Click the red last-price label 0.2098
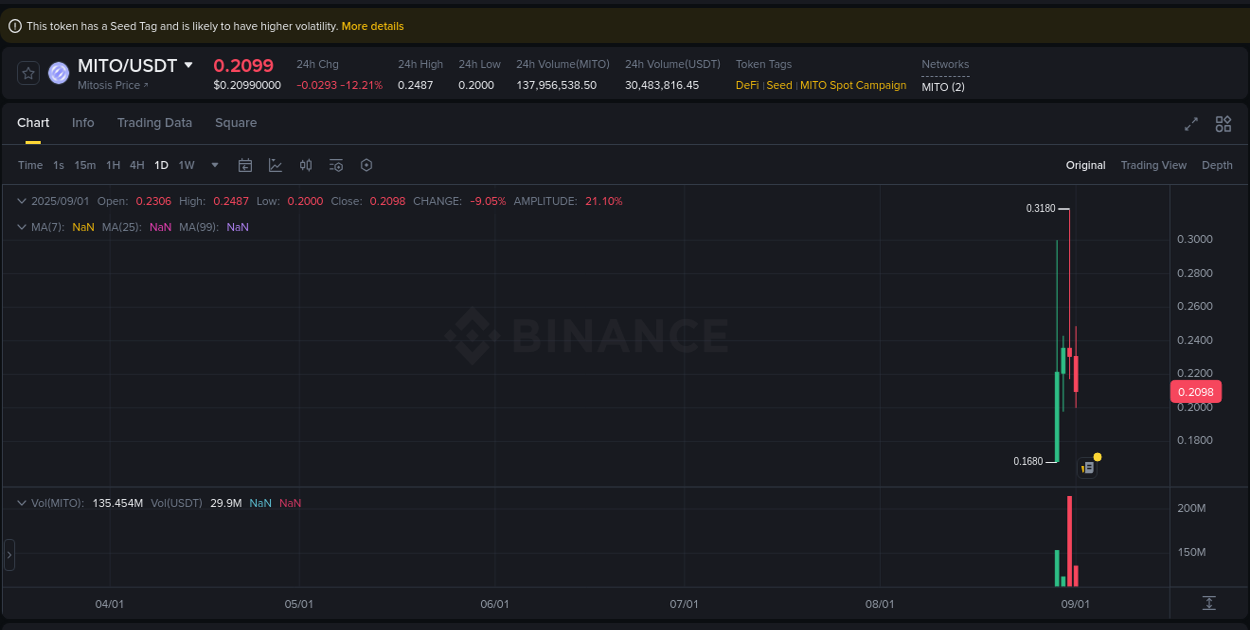The height and width of the screenshot is (630, 1250). 1196,391
